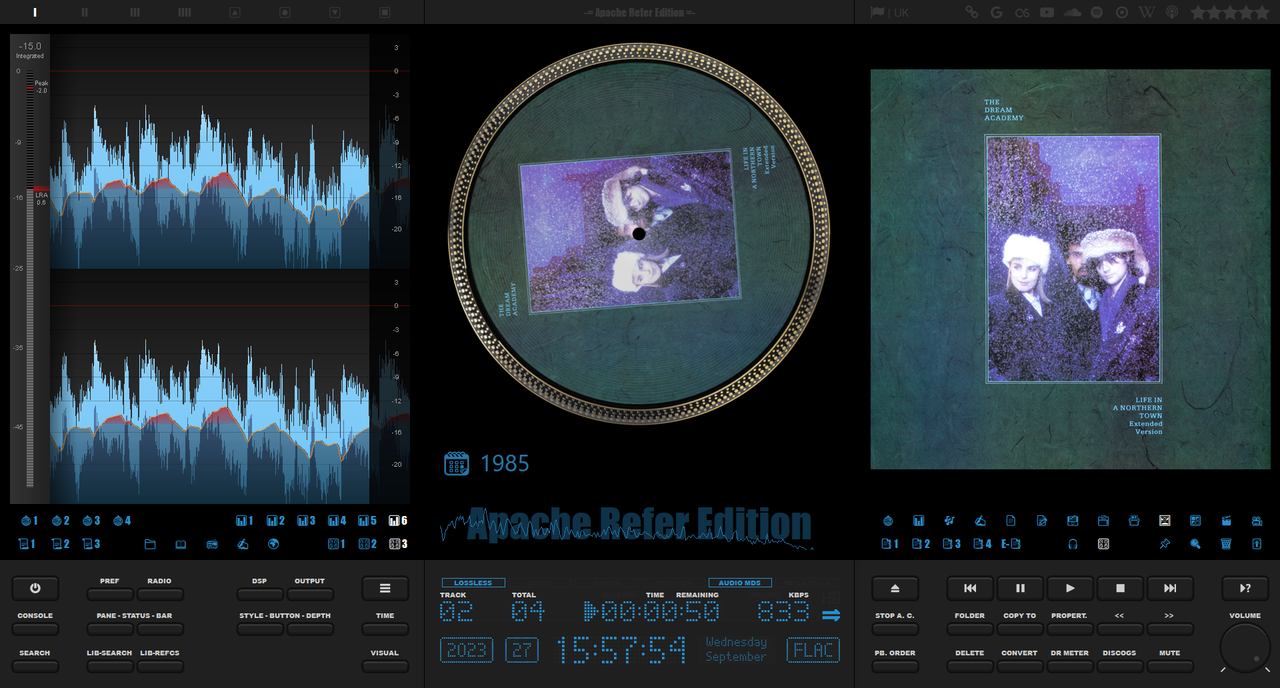Viewport: 1280px width, 688px height.
Task: Open the hamburger menu button
Action: pos(385,588)
